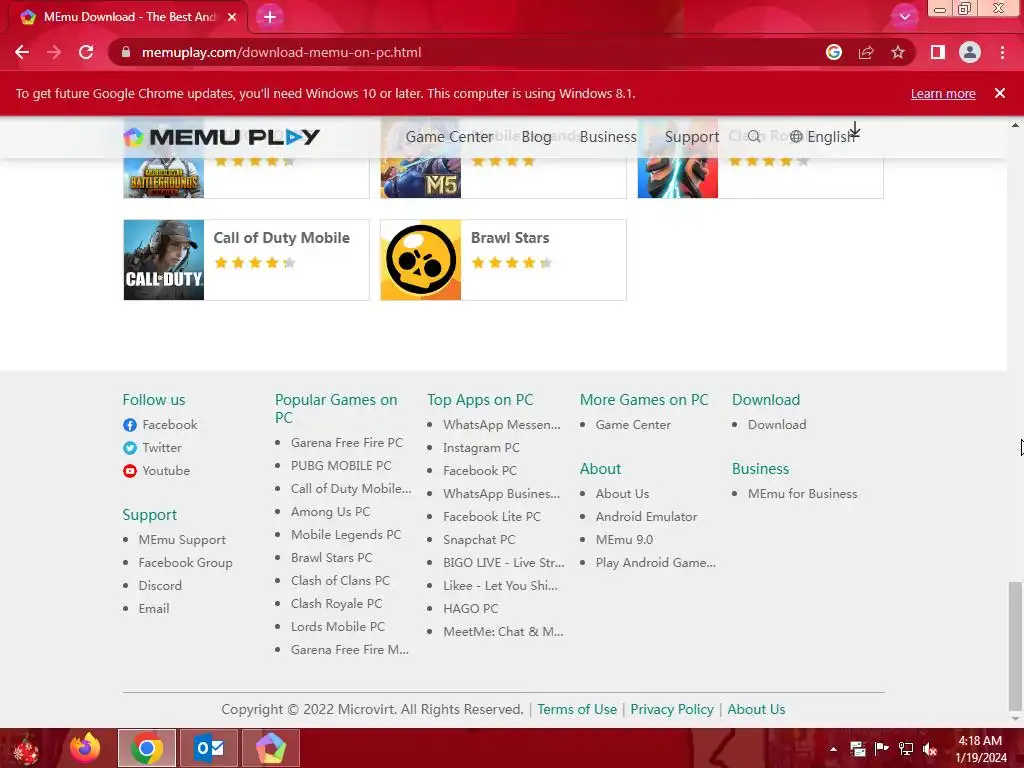Image resolution: width=1024 pixels, height=768 pixels.
Task: Open PUBG MOBILE PC link
Action: point(341,465)
